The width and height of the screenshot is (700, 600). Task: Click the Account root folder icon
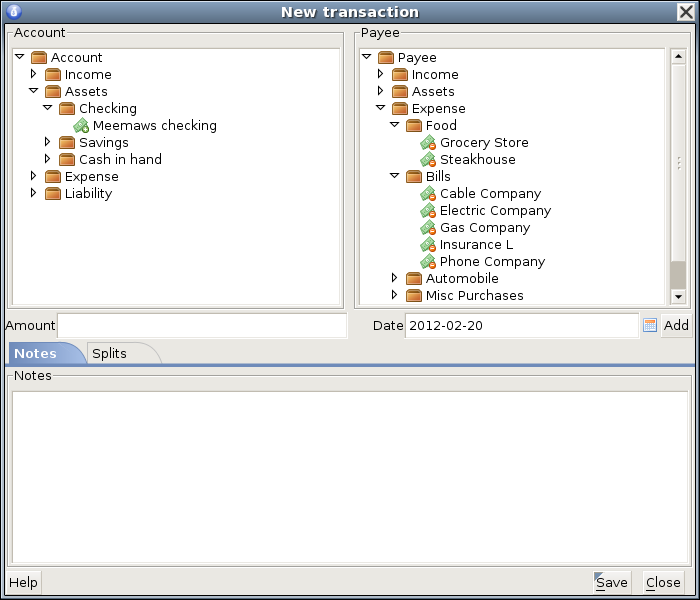(x=39, y=58)
